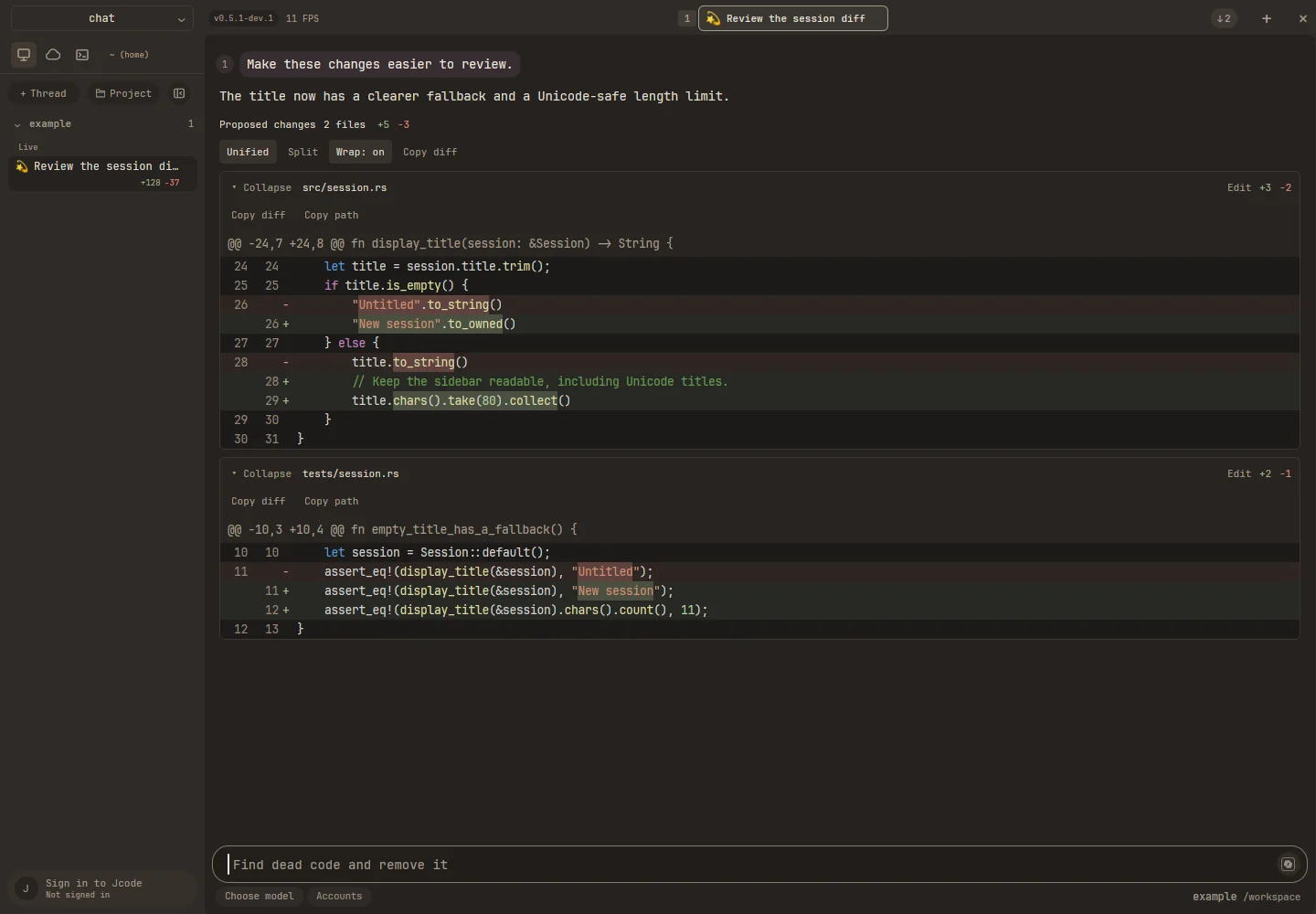Copy diff for tests/session.rs

pos(259,501)
